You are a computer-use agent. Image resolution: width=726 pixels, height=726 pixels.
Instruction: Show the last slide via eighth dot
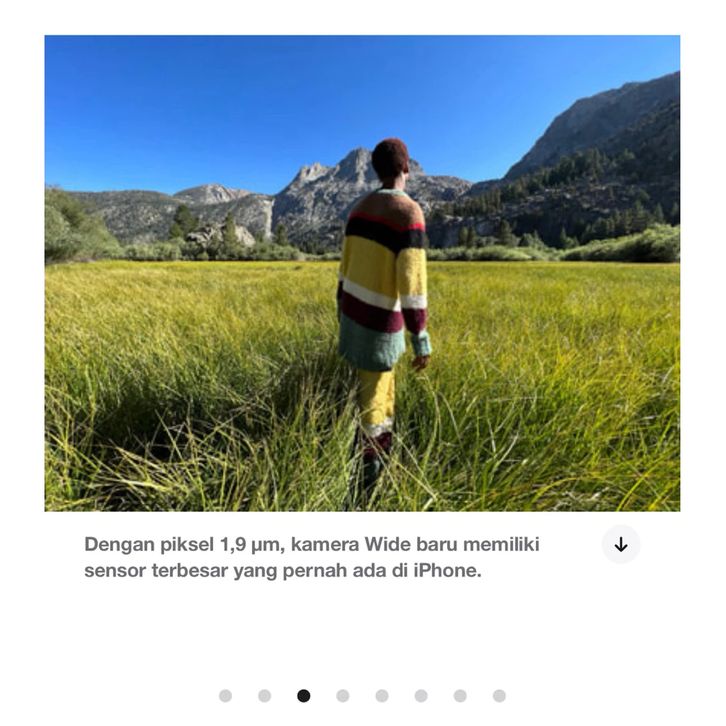[x=499, y=695]
